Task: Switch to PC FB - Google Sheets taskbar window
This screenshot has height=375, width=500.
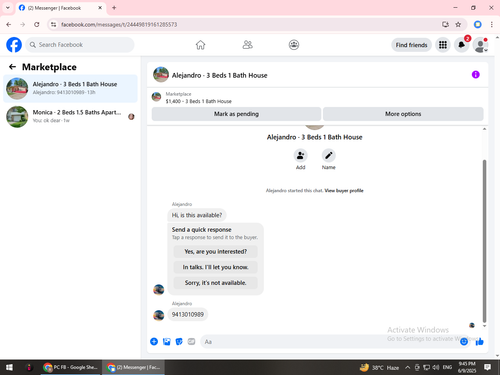Action: pyautogui.click(x=71, y=367)
